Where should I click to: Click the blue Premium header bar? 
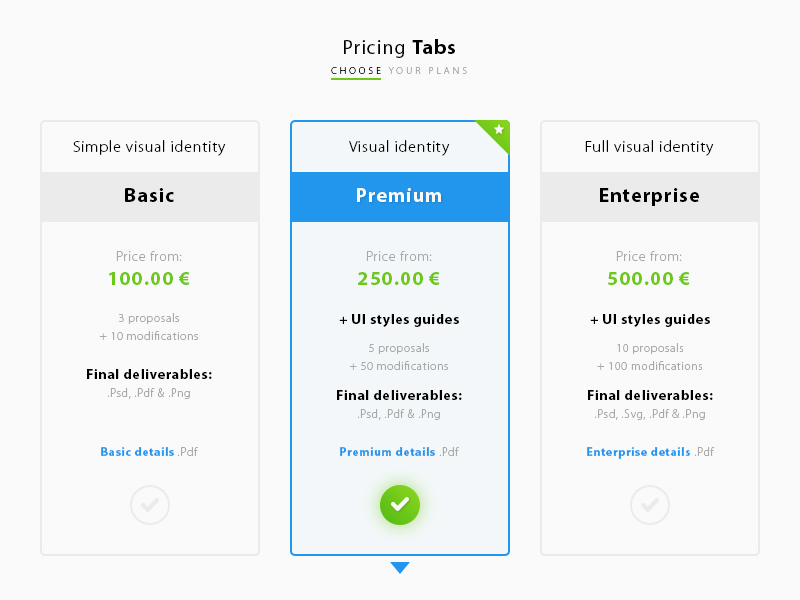400,196
